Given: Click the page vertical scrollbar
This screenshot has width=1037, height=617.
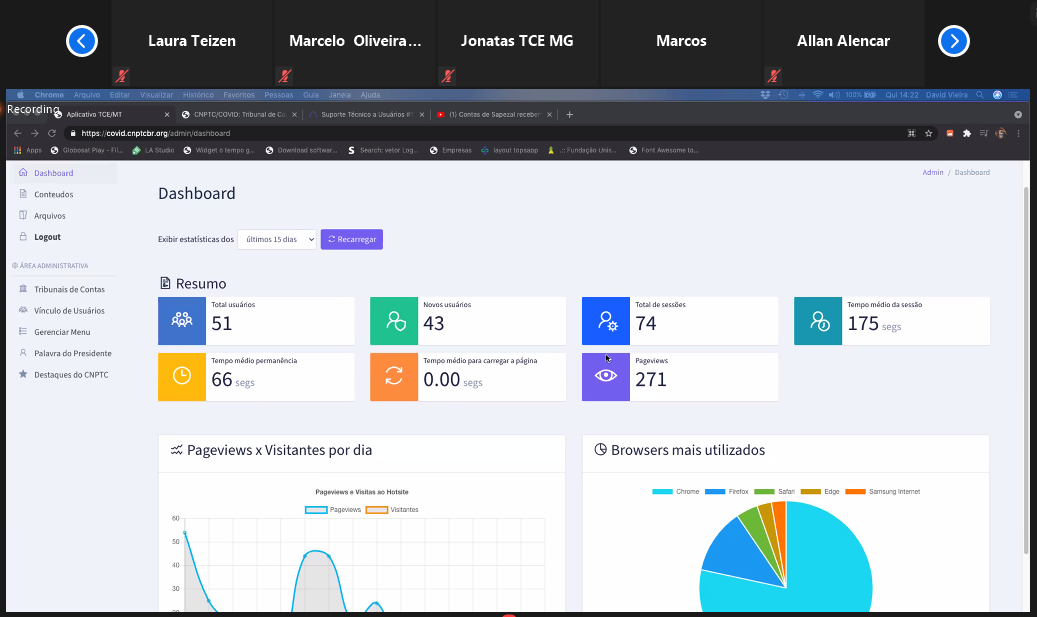Looking at the screenshot, I should pos(1026,370).
